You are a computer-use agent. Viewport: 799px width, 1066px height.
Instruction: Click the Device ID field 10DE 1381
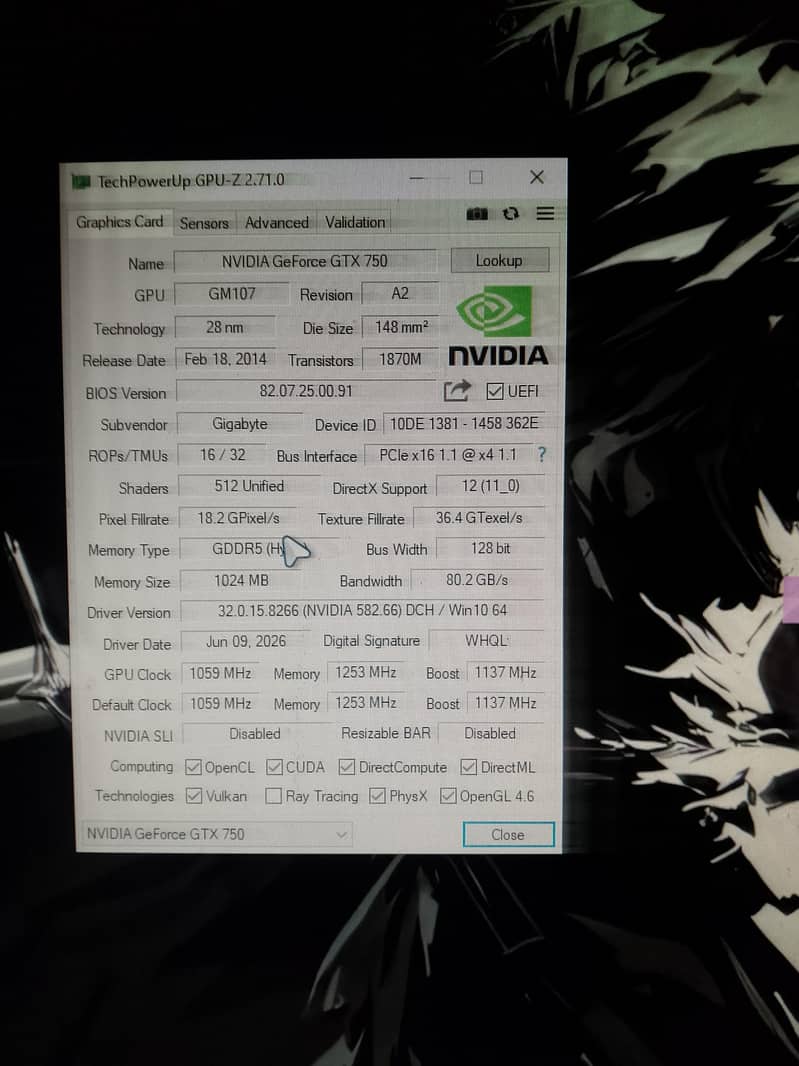click(x=464, y=424)
